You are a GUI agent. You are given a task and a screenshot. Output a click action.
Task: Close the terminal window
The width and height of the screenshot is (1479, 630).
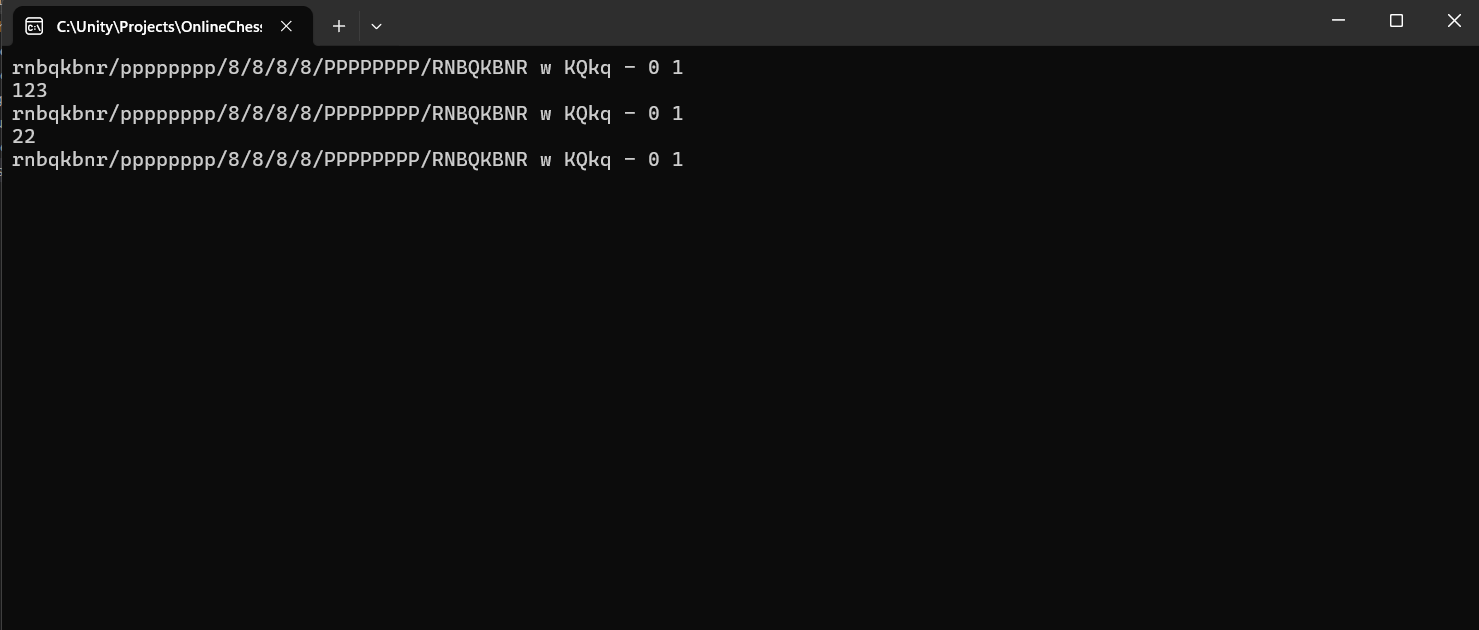1453,21
